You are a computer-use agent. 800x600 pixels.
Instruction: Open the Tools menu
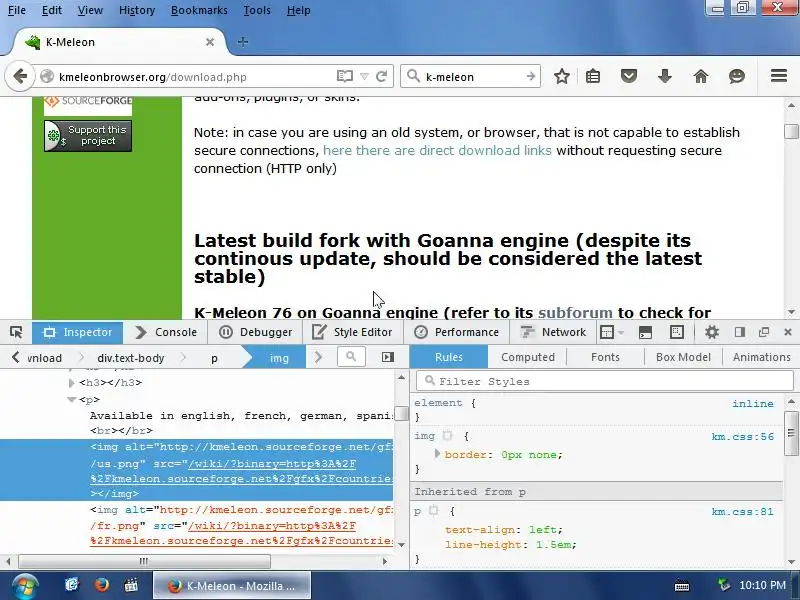[x=257, y=10]
